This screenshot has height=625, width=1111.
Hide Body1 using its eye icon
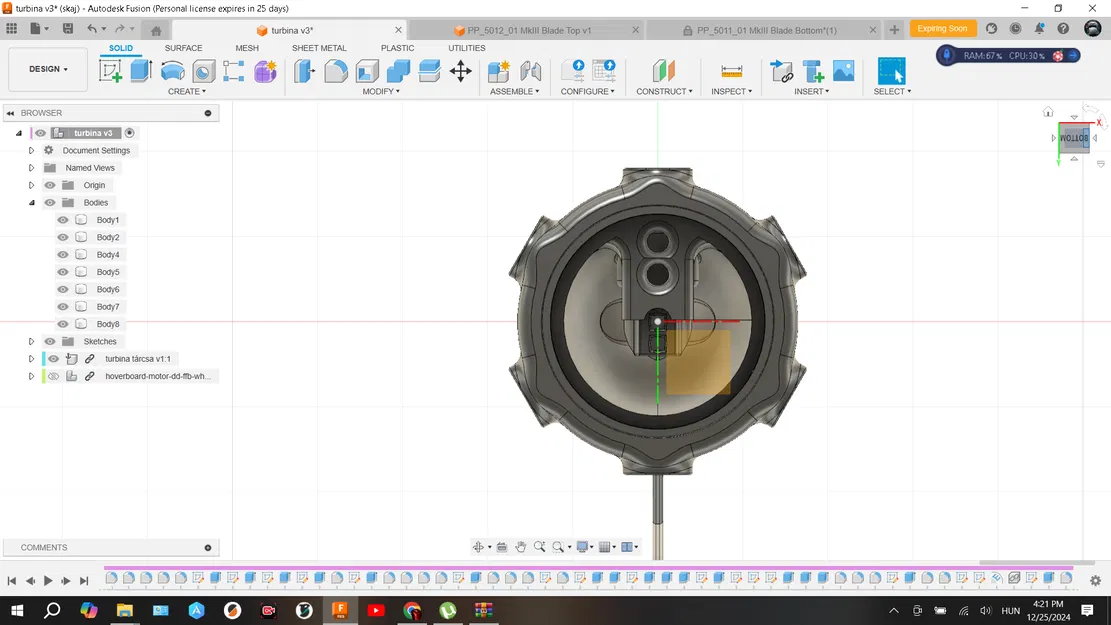63,220
